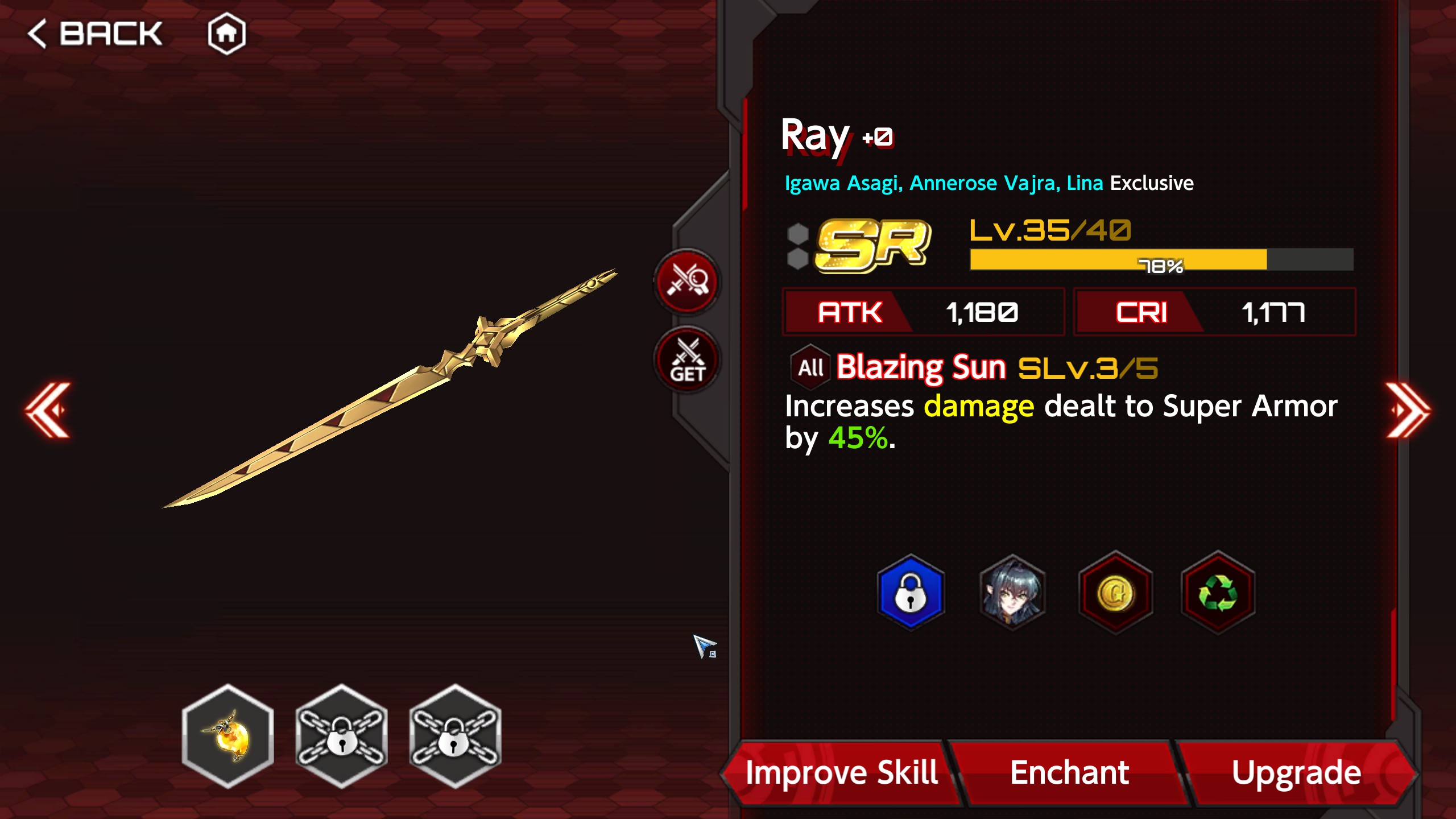Open the Enchant tab
Viewport: 1456px width, 819px height.
click(1069, 772)
